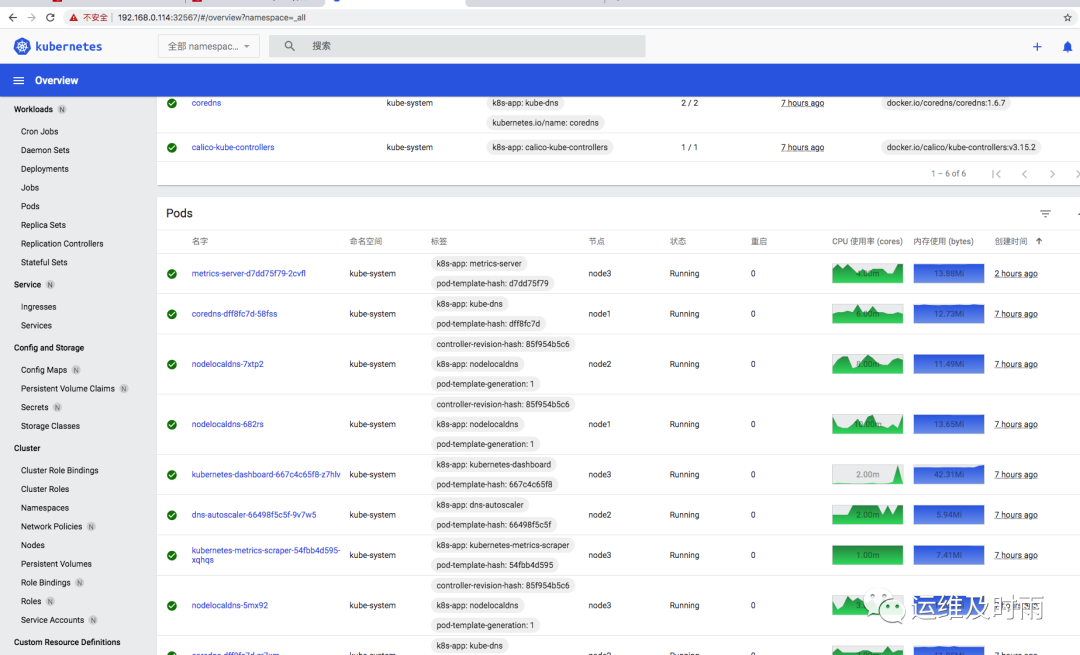Go back with browser back arrow

coord(12,17)
